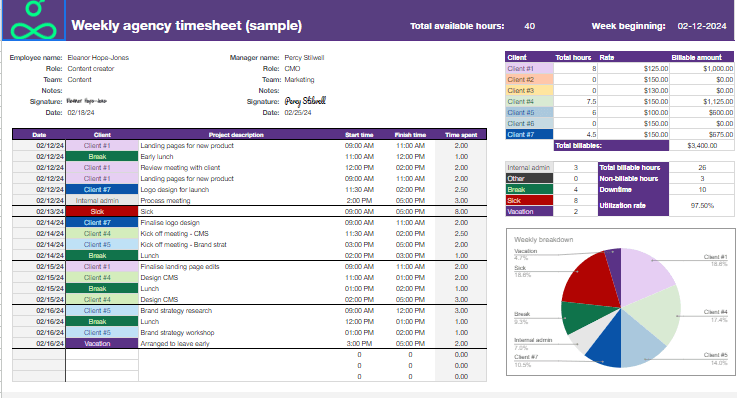Click the employee's signature image
This screenshot has width=737, height=398.
pos(86,101)
